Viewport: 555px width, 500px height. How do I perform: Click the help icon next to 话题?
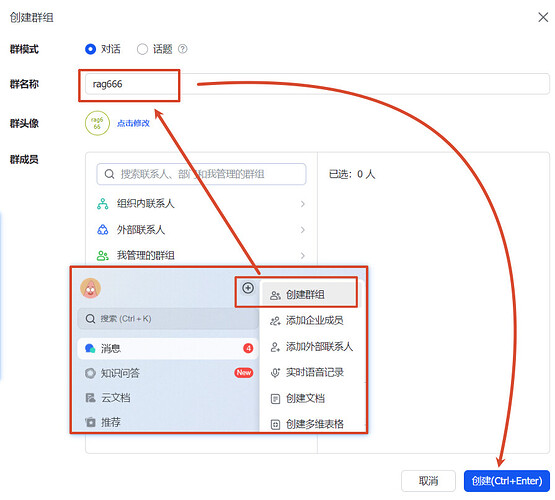click(183, 49)
